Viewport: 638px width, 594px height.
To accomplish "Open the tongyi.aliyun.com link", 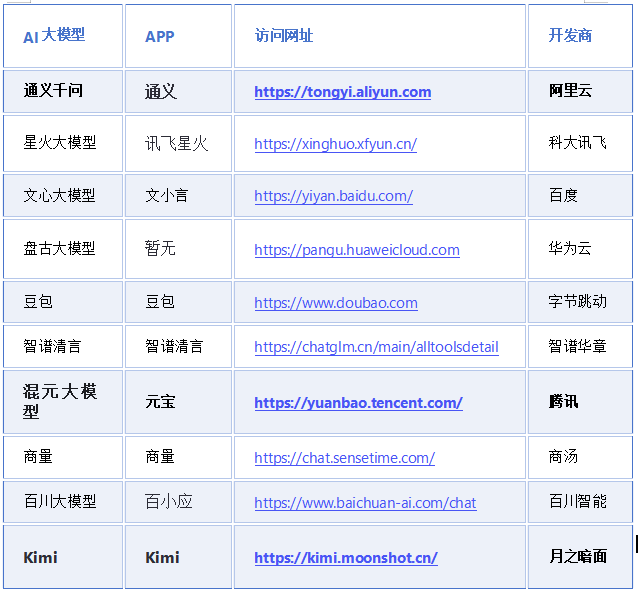I will coord(342,92).
